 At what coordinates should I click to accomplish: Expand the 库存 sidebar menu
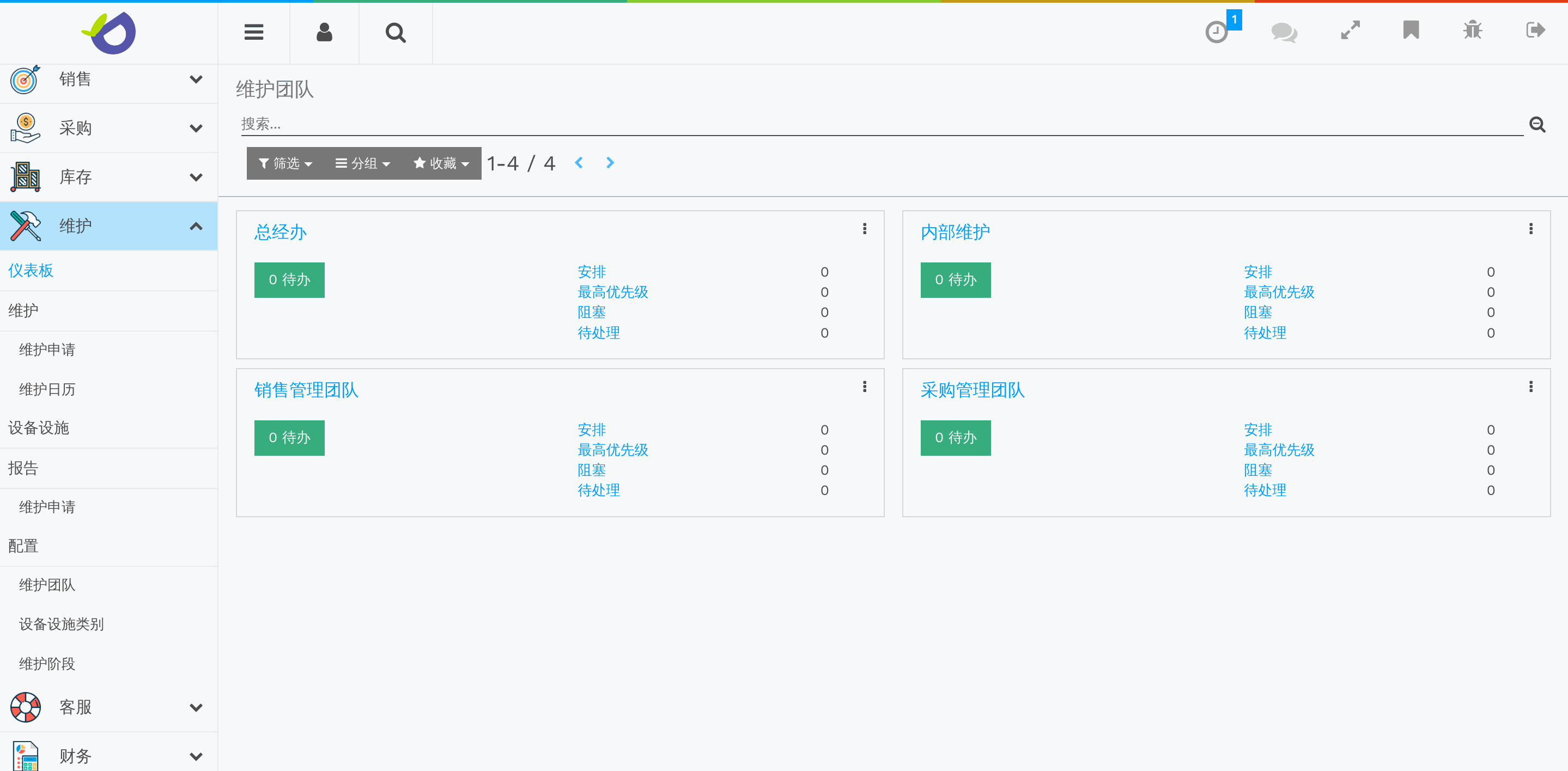pos(196,177)
